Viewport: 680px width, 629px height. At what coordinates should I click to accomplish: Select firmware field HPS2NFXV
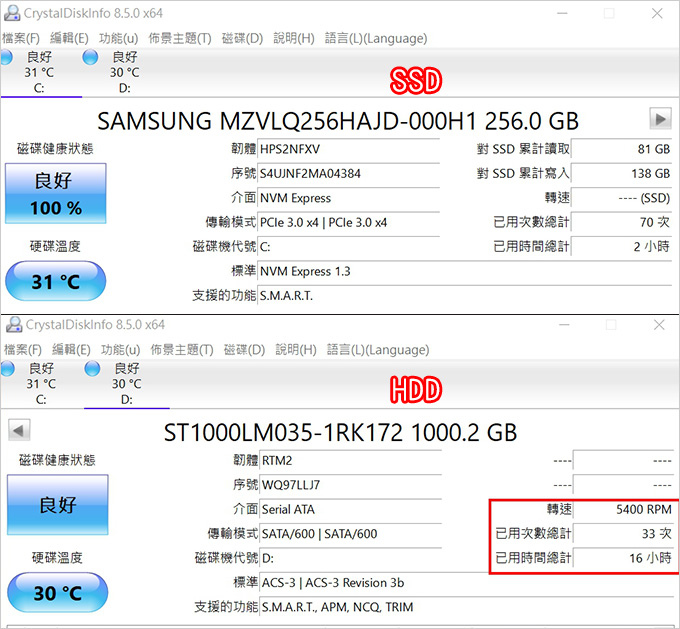349,149
